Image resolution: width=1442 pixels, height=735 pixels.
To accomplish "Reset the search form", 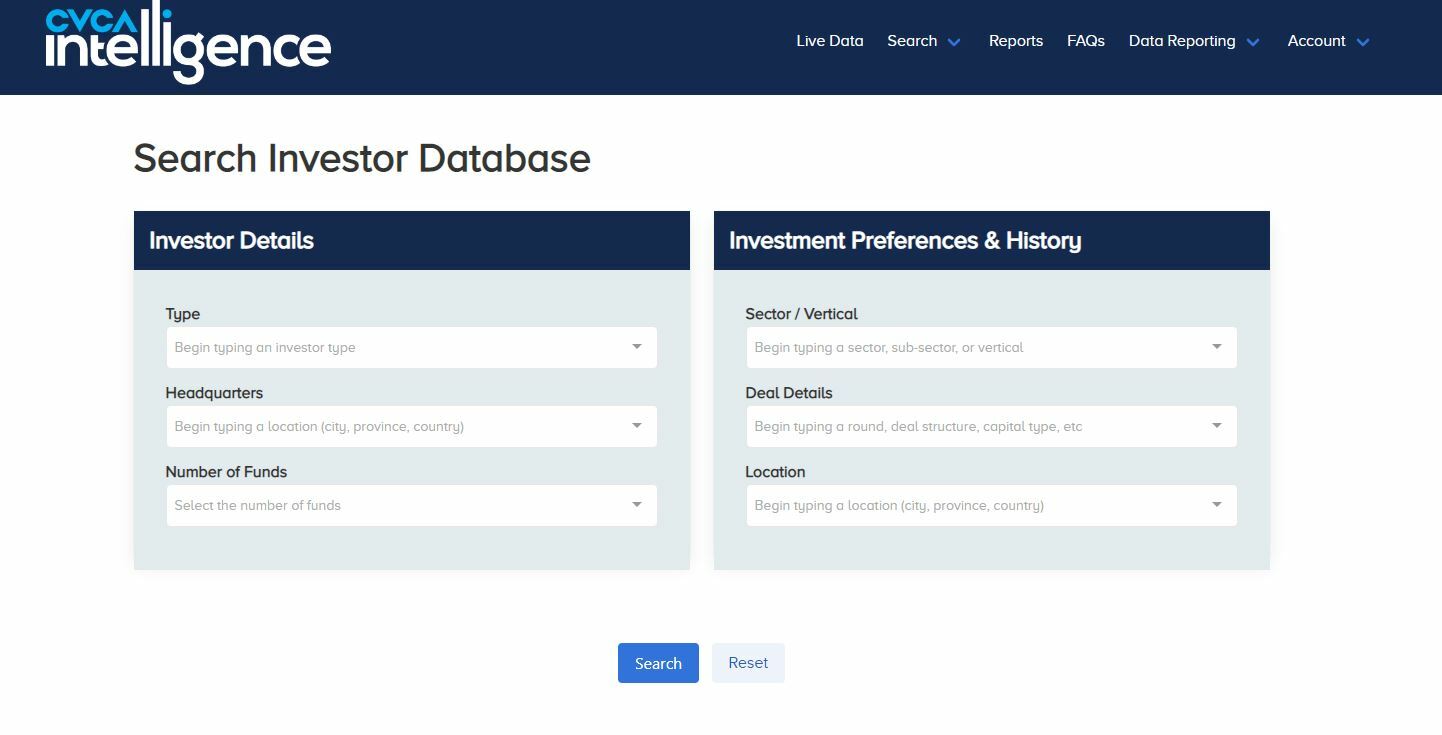I will click(747, 662).
